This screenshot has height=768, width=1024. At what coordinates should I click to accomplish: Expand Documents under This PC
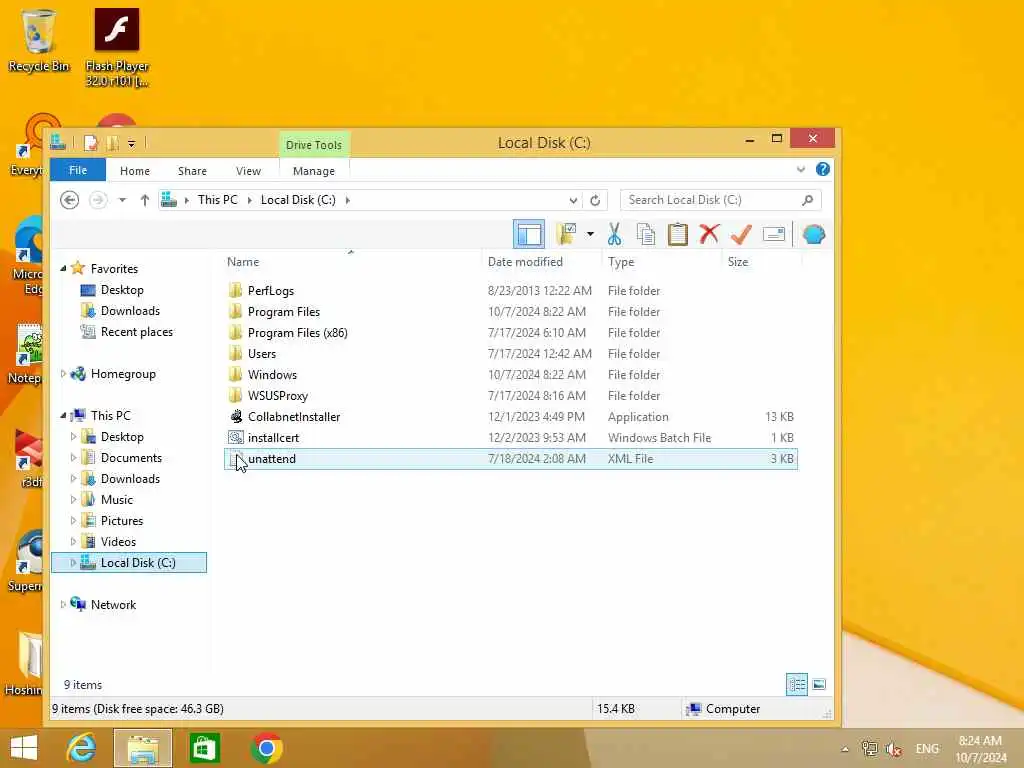[x=73, y=458]
